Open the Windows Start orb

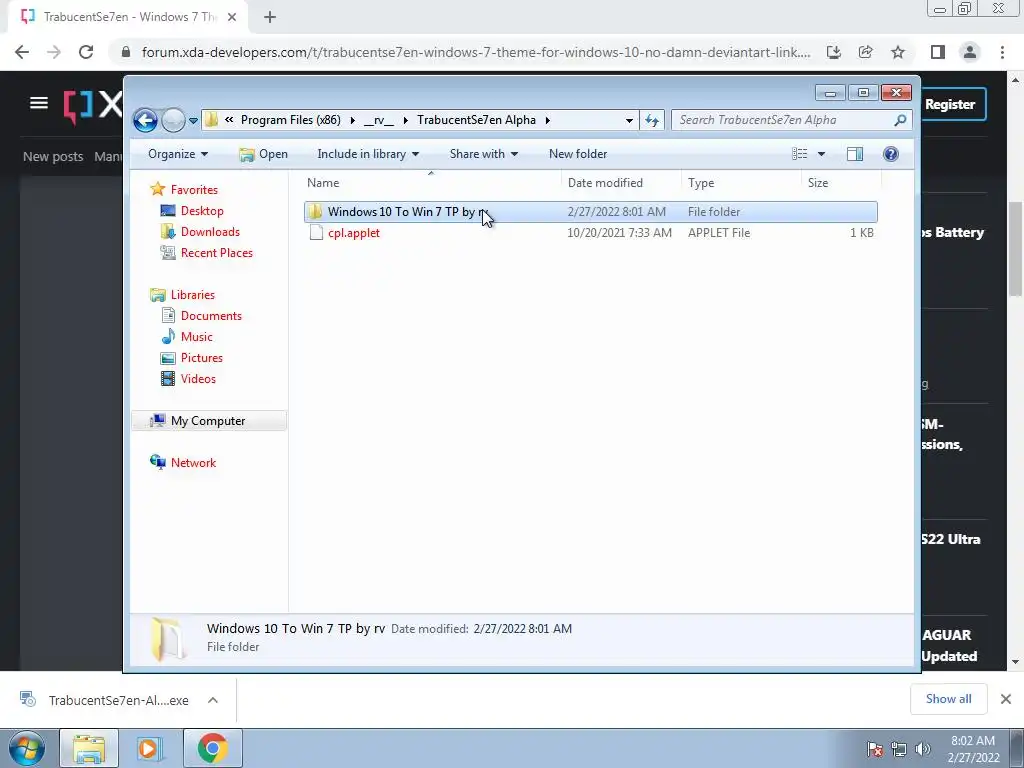pyautogui.click(x=27, y=748)
